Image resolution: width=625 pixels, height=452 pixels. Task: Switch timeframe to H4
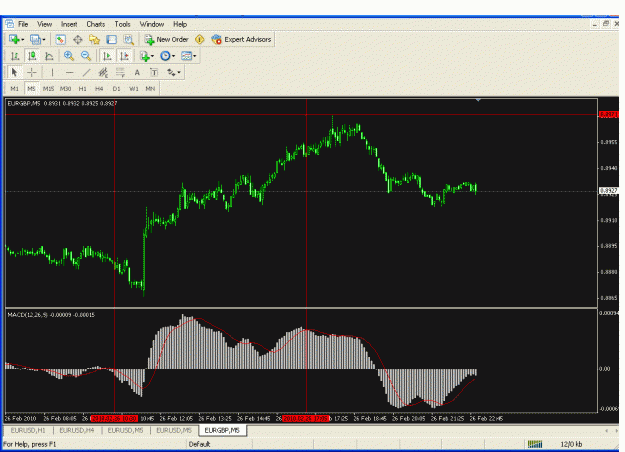tap(99, 88)
